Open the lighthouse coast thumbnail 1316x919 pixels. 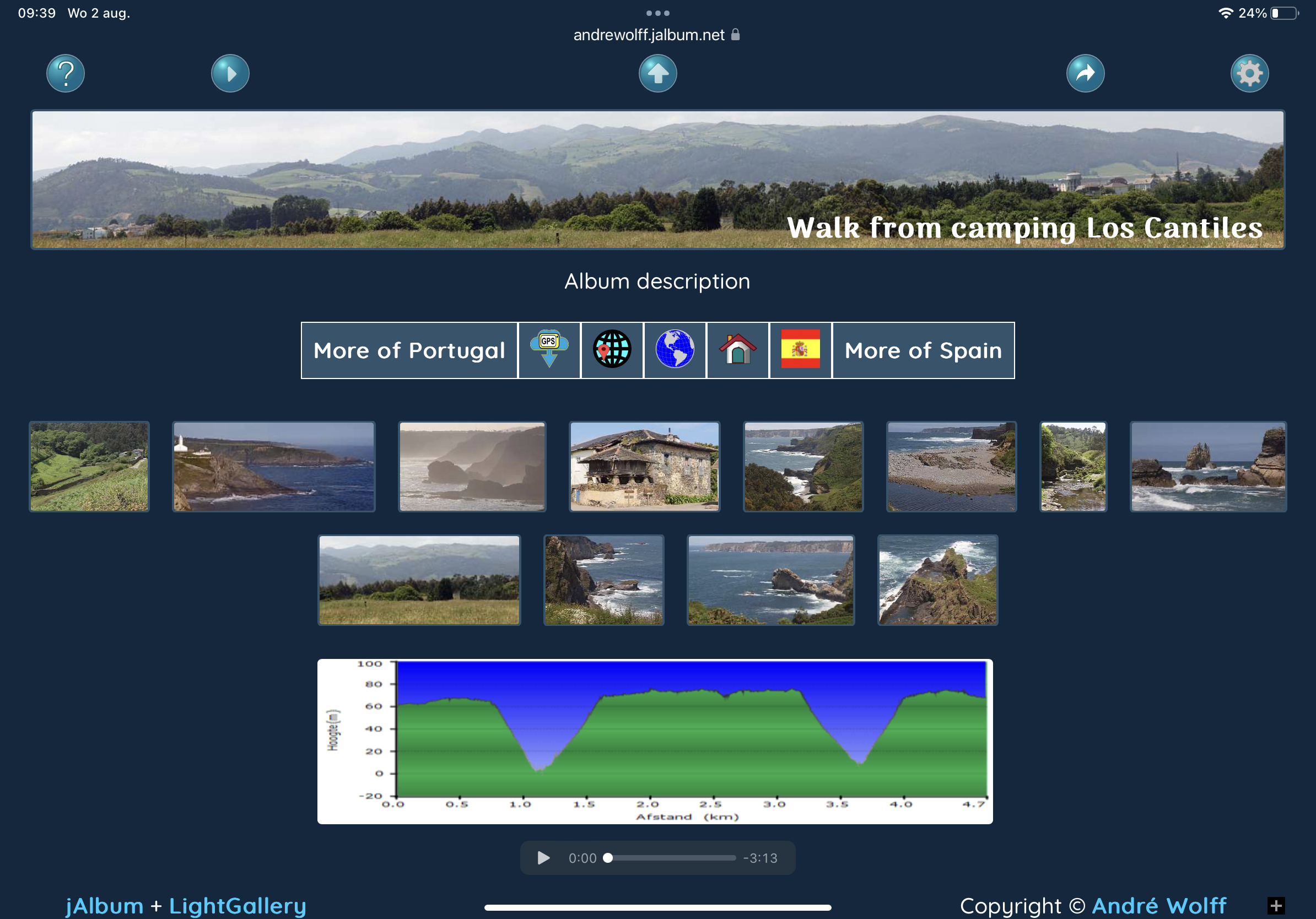274,466
